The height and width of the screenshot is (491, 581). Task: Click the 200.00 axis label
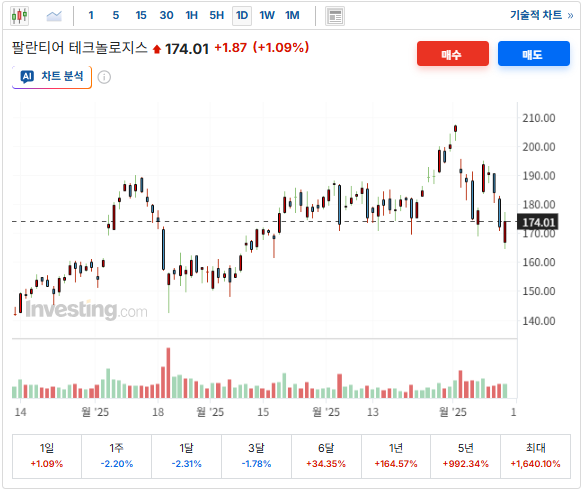[x=539, y=147]
